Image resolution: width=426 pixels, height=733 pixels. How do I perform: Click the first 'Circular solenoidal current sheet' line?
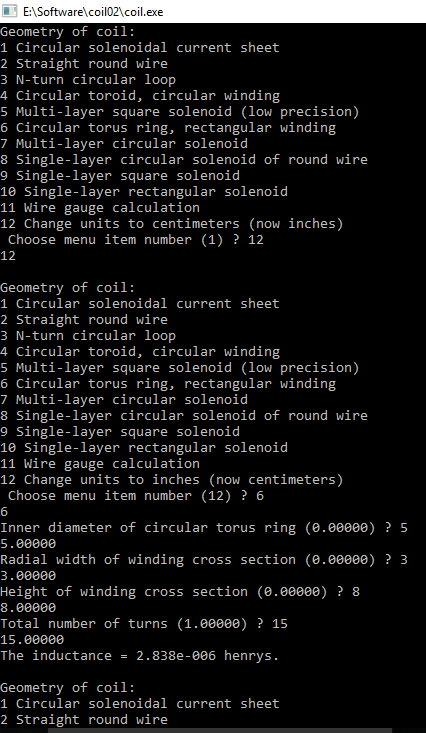(140, 48)
